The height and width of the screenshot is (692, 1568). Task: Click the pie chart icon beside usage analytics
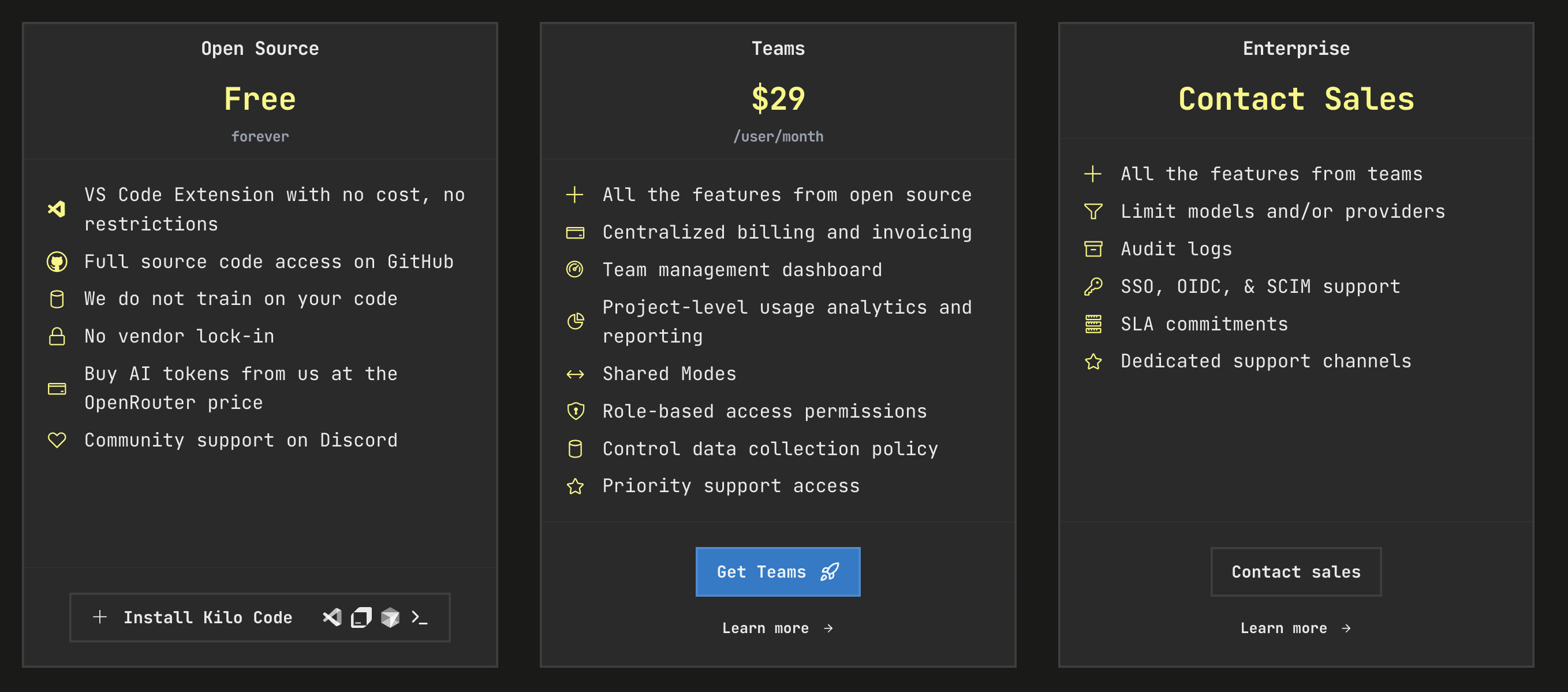pyautogui.click(x=575, y=321)
